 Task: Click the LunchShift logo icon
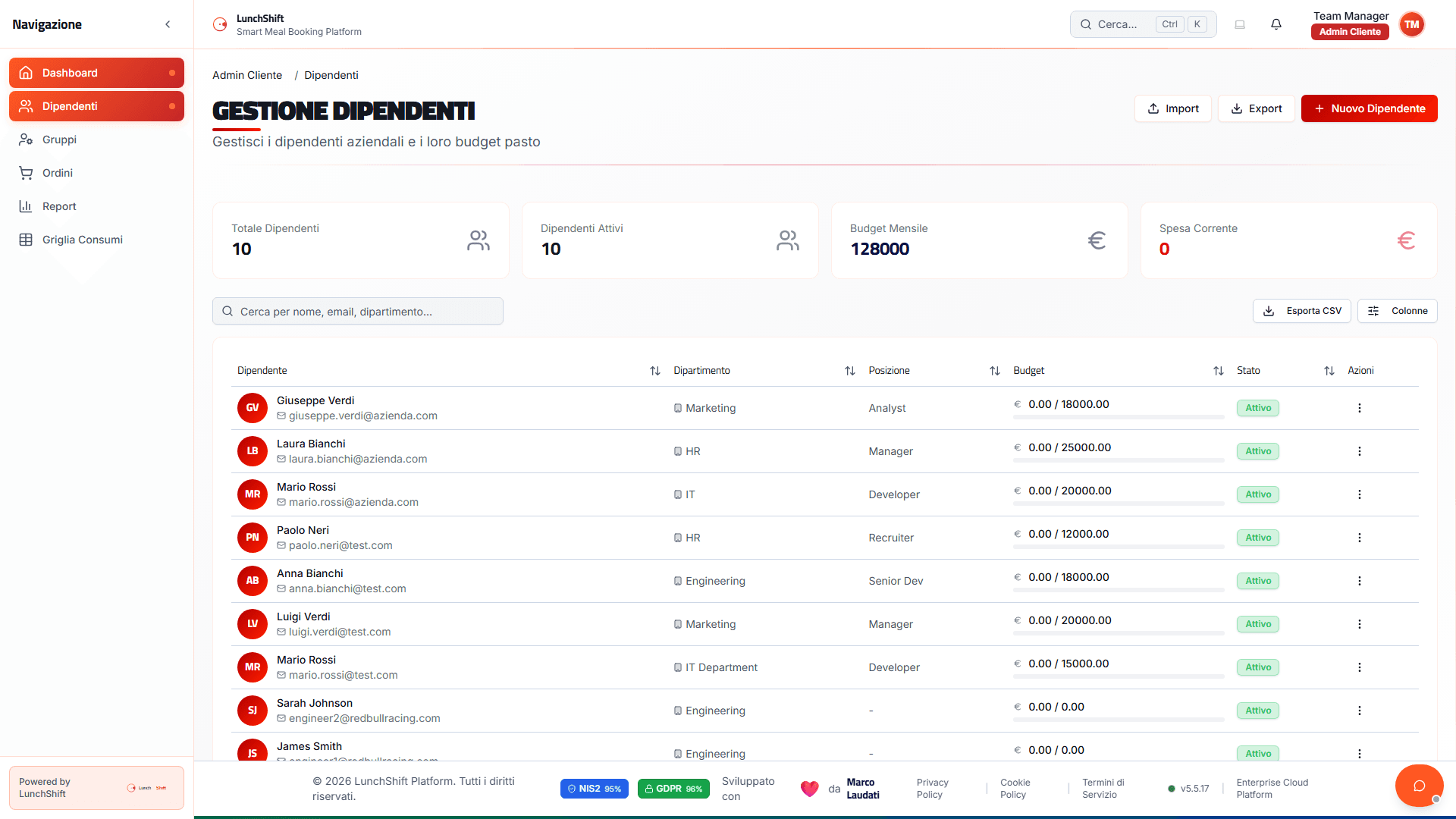[220, 24]
